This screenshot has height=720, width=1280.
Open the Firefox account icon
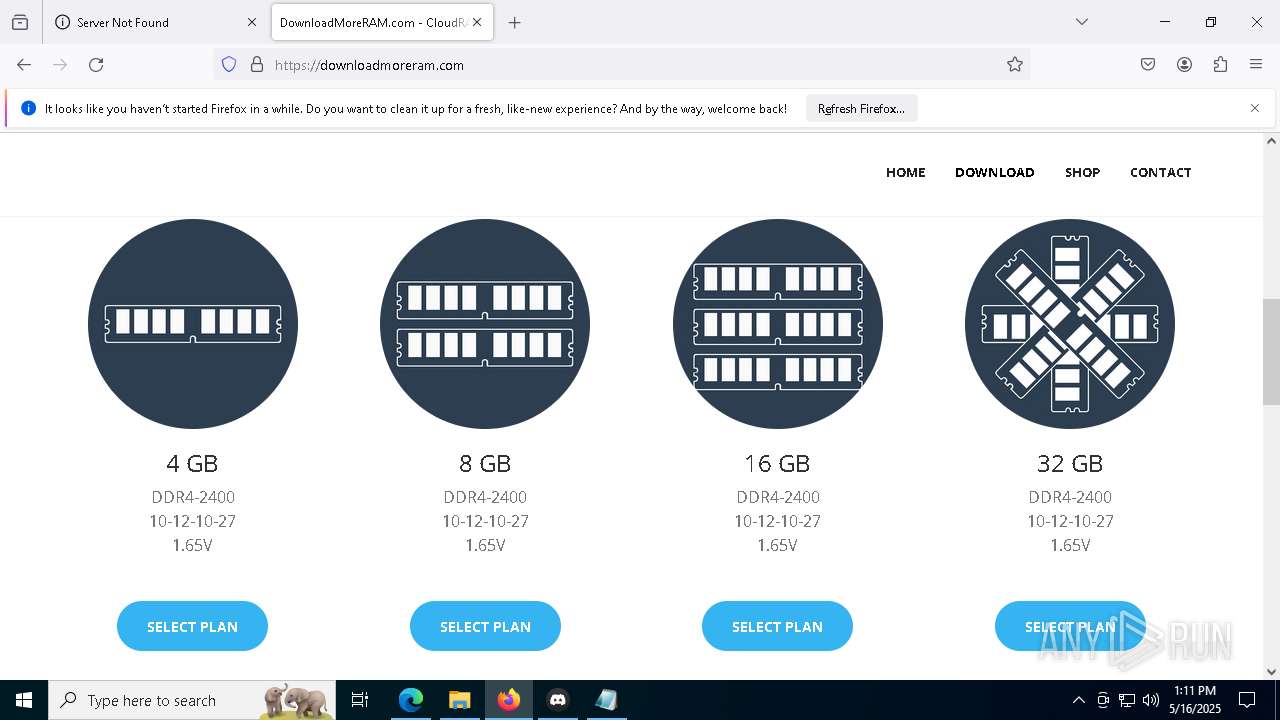pos(1184,65)
